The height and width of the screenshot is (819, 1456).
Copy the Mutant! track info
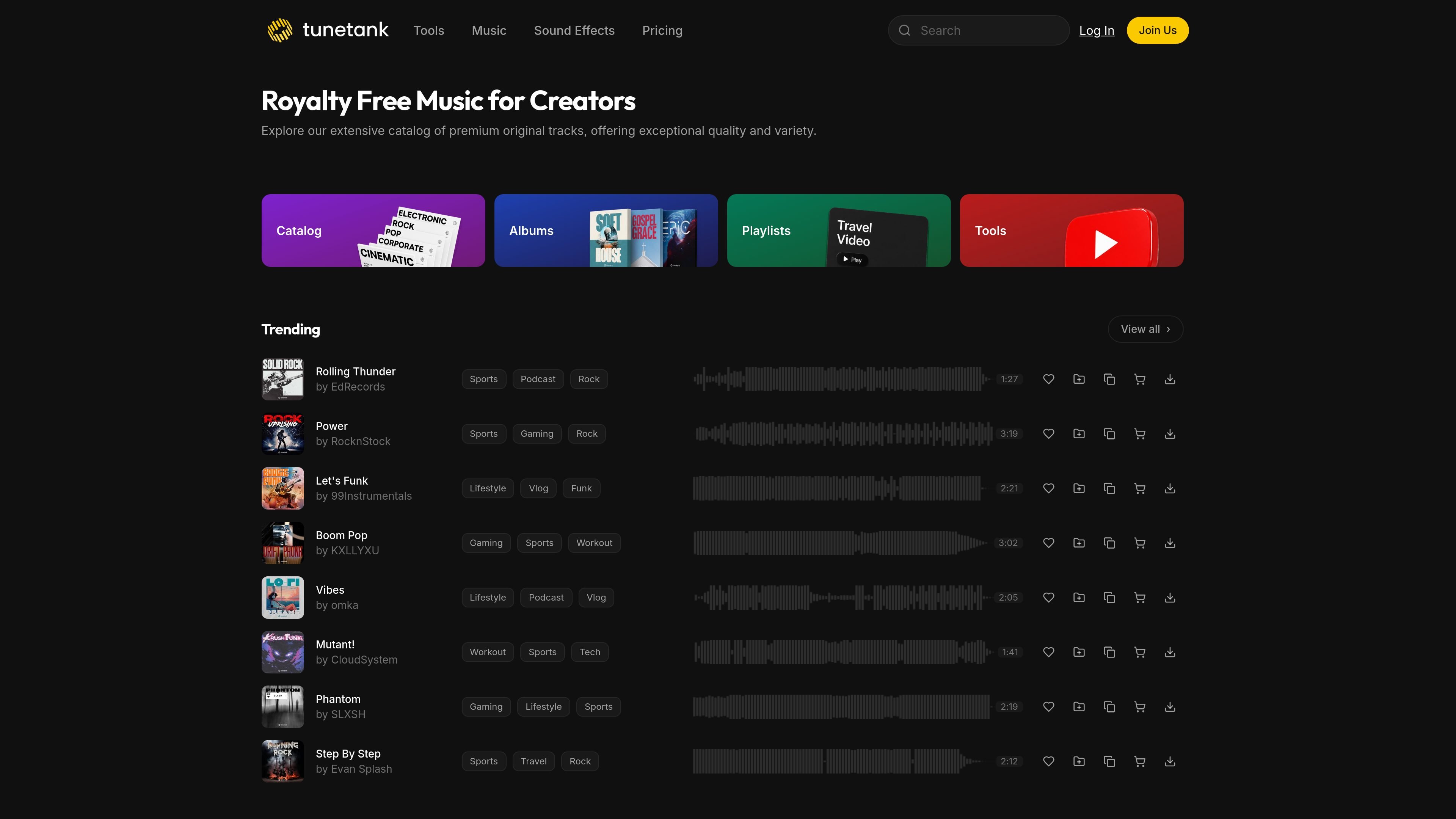tap(1109, 652)
